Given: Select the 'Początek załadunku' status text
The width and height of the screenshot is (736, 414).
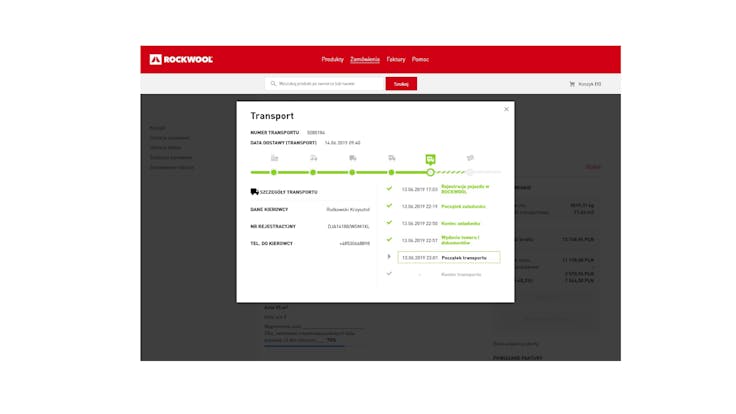Looking at the screenshot, I should tap(463, 207).
